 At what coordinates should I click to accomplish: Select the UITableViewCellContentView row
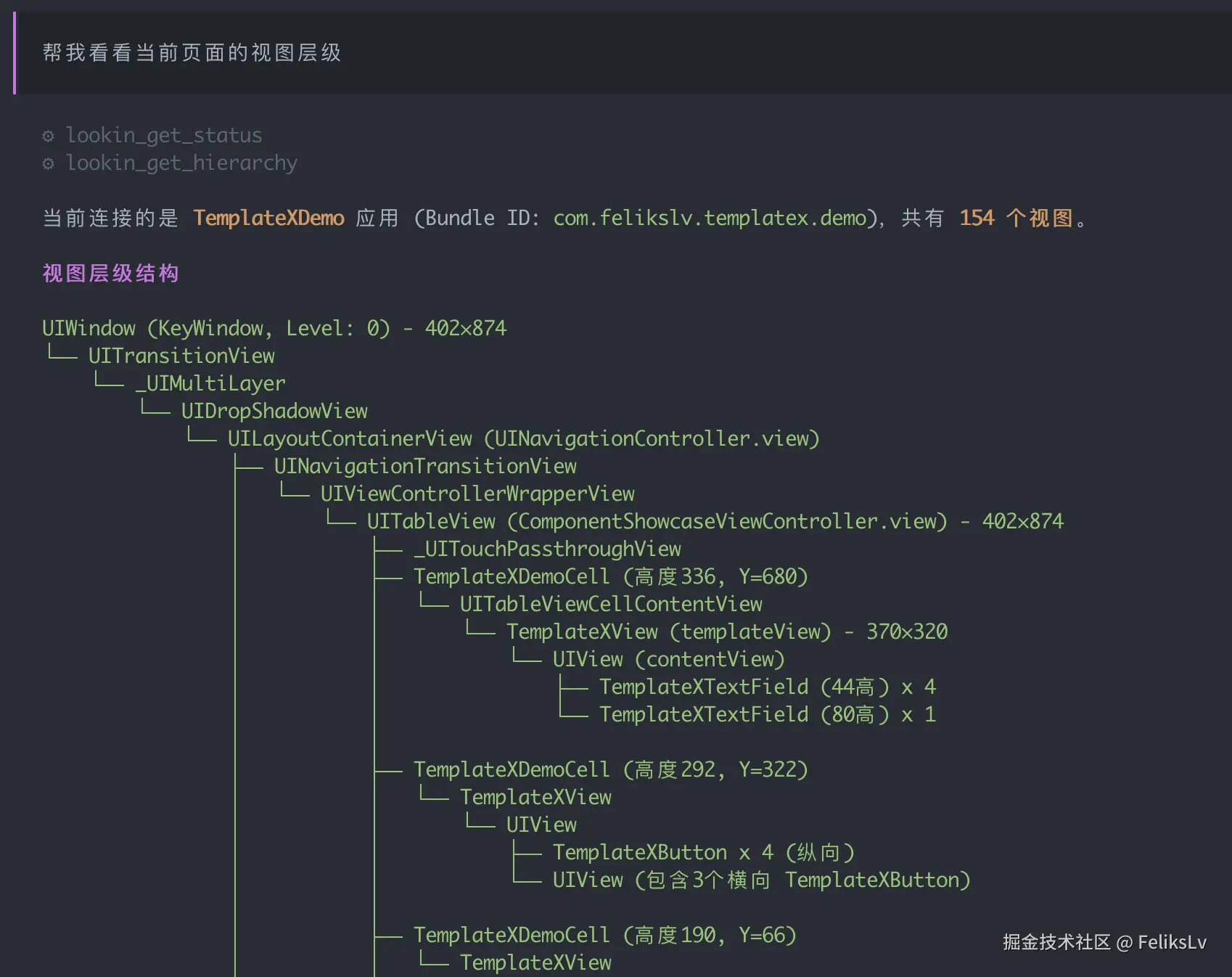point(611,605)
